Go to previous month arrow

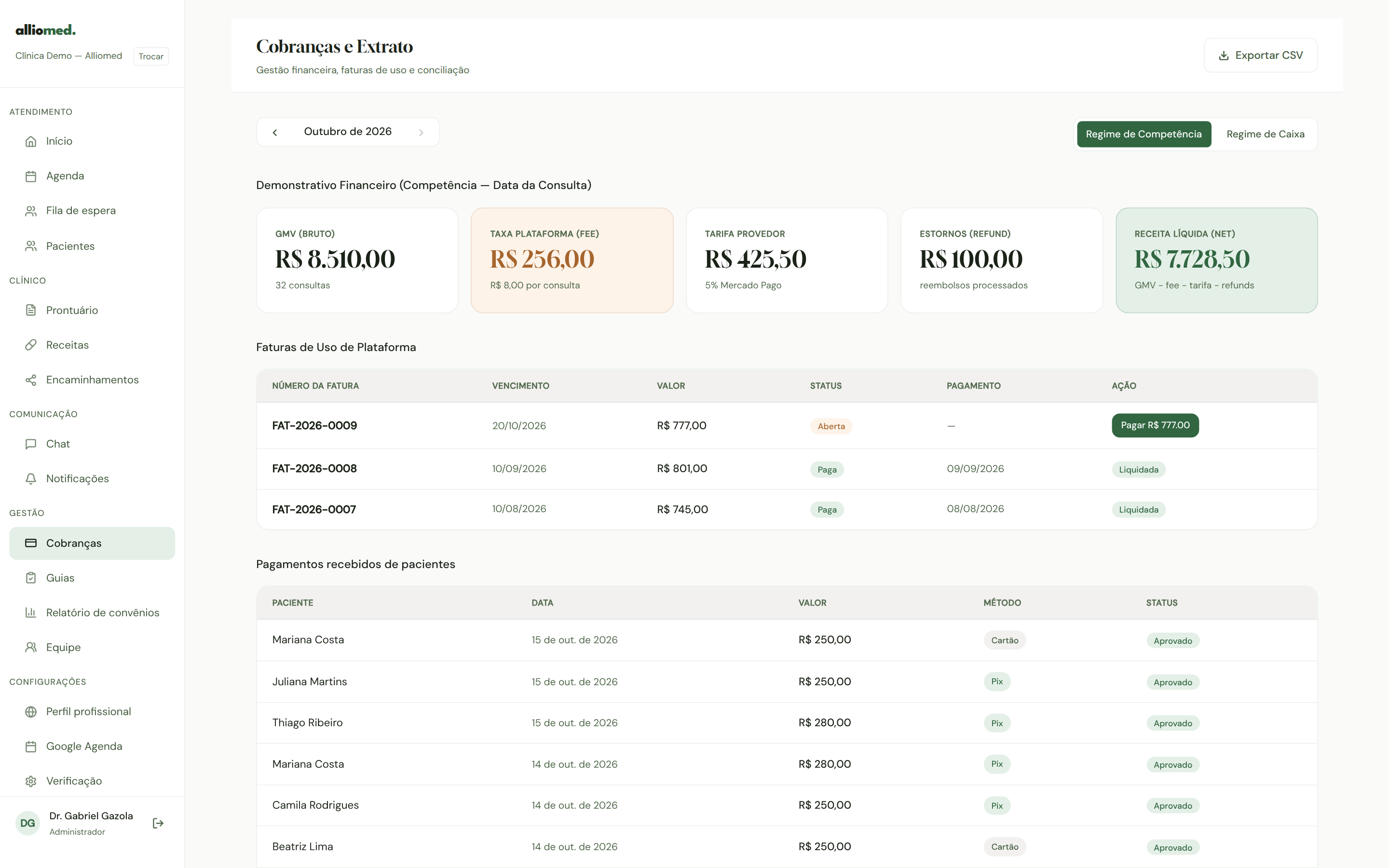275,133
